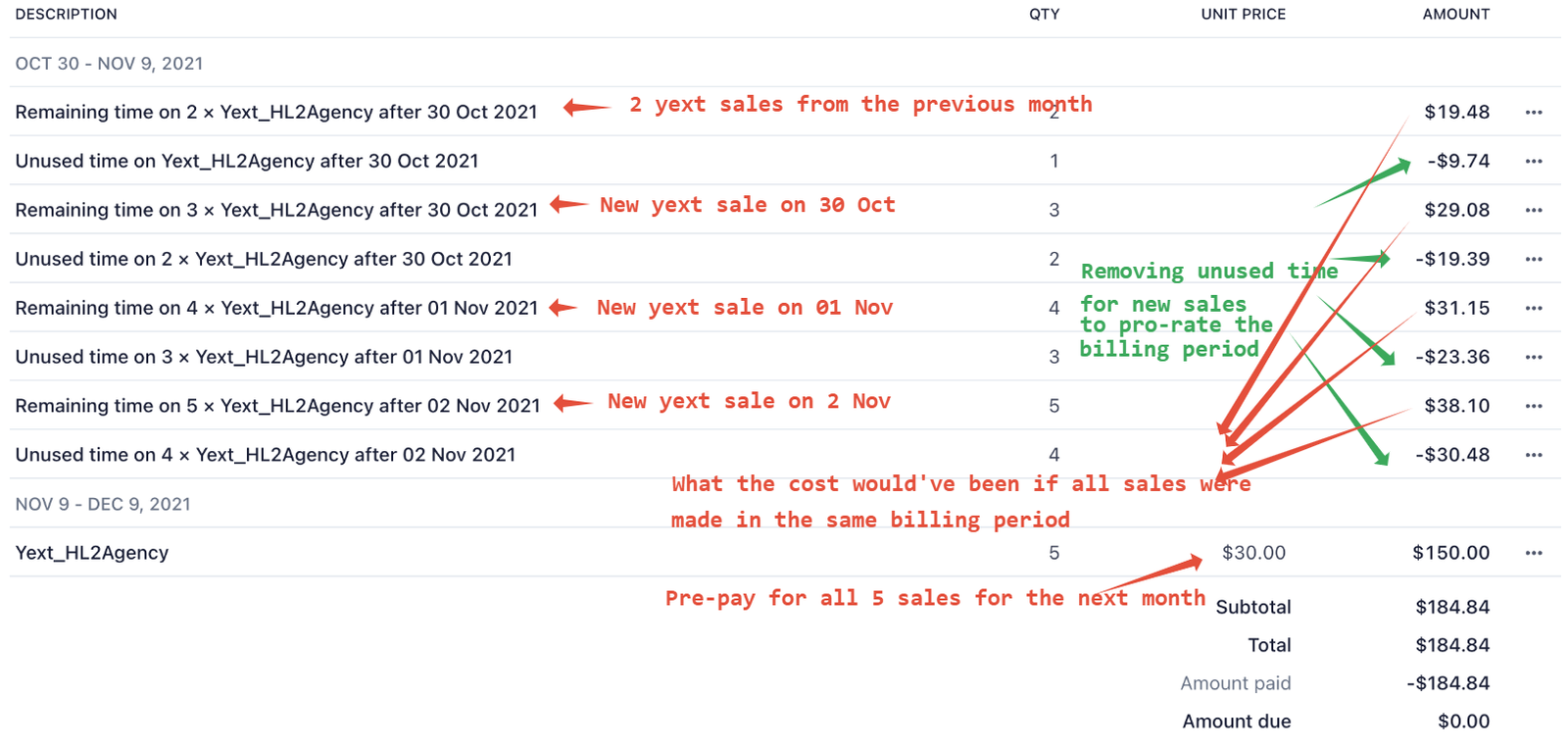Show actions for the -$30.48 line item

click(x=1534, y=456)
